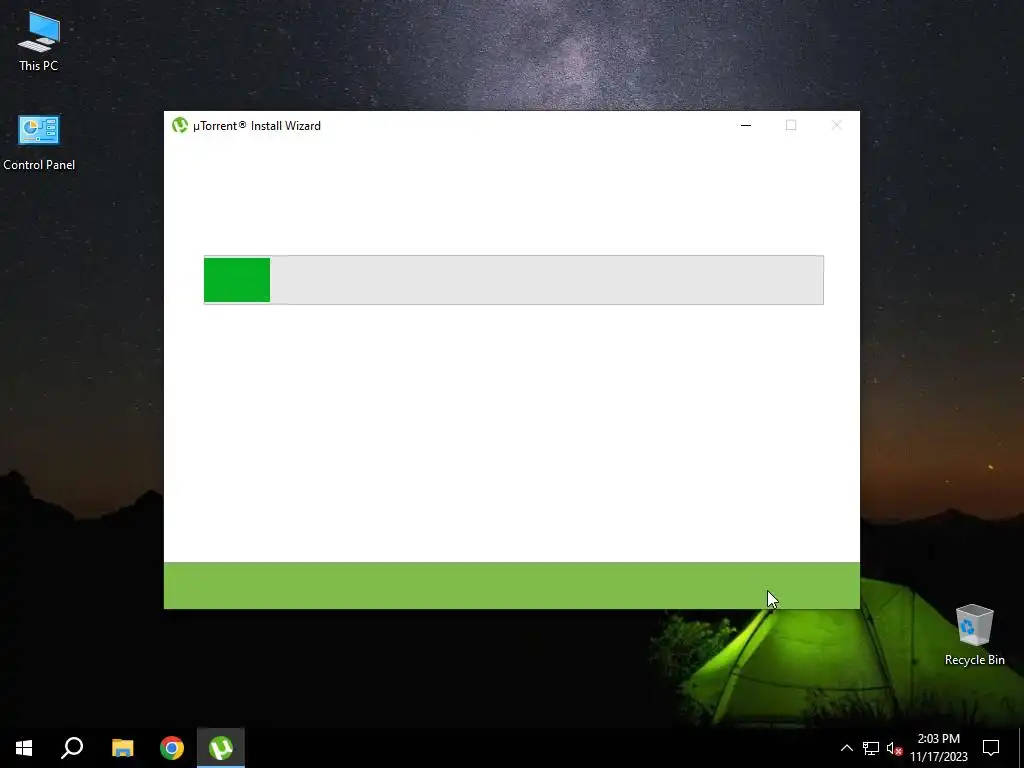Open the notification center icon
Screen dimensions: 1024x768
991,748
